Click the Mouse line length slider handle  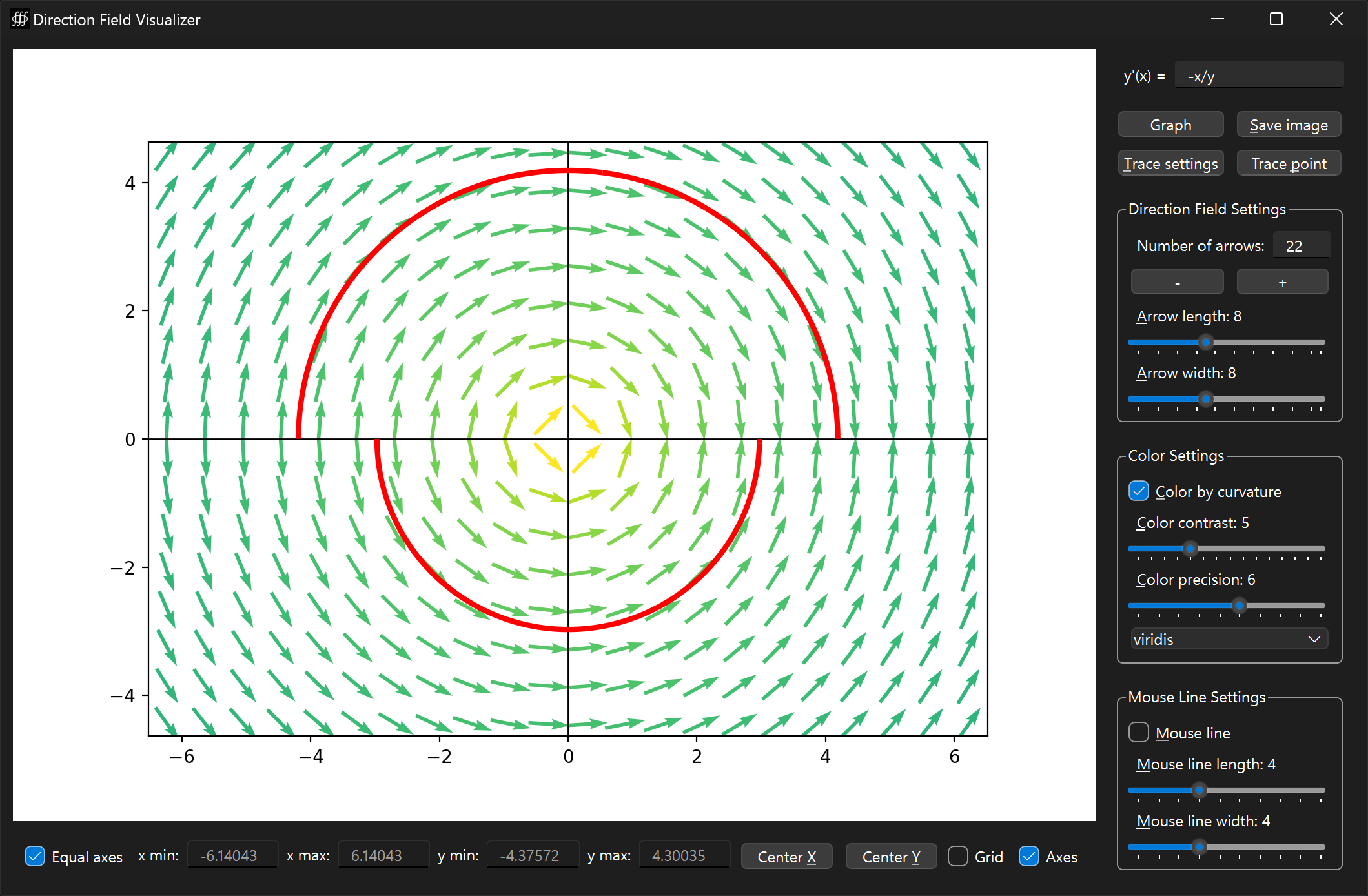(1199, 790)
